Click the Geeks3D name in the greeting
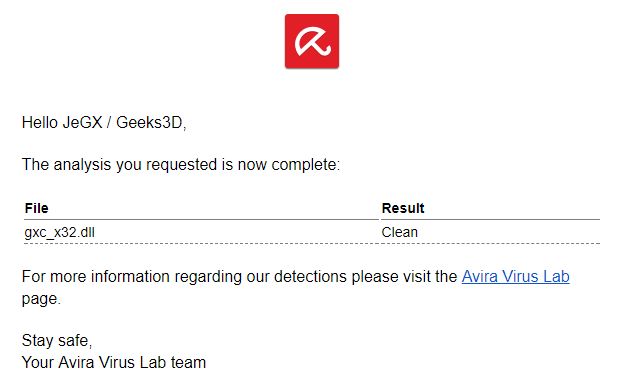This screenshot has width=625, height=379. pos(149,123)
